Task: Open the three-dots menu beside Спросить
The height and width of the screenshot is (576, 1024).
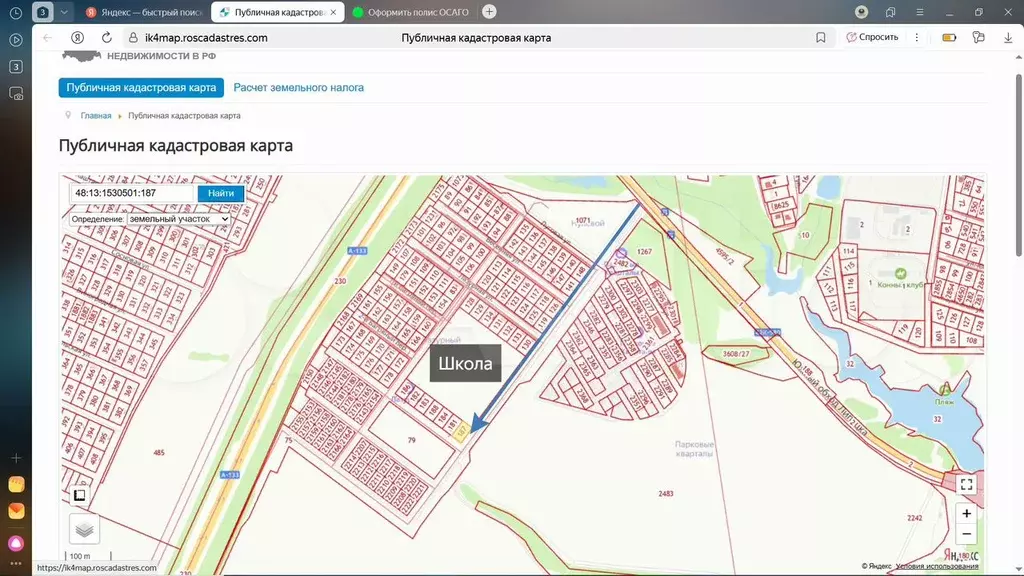Action: point(917,37)
